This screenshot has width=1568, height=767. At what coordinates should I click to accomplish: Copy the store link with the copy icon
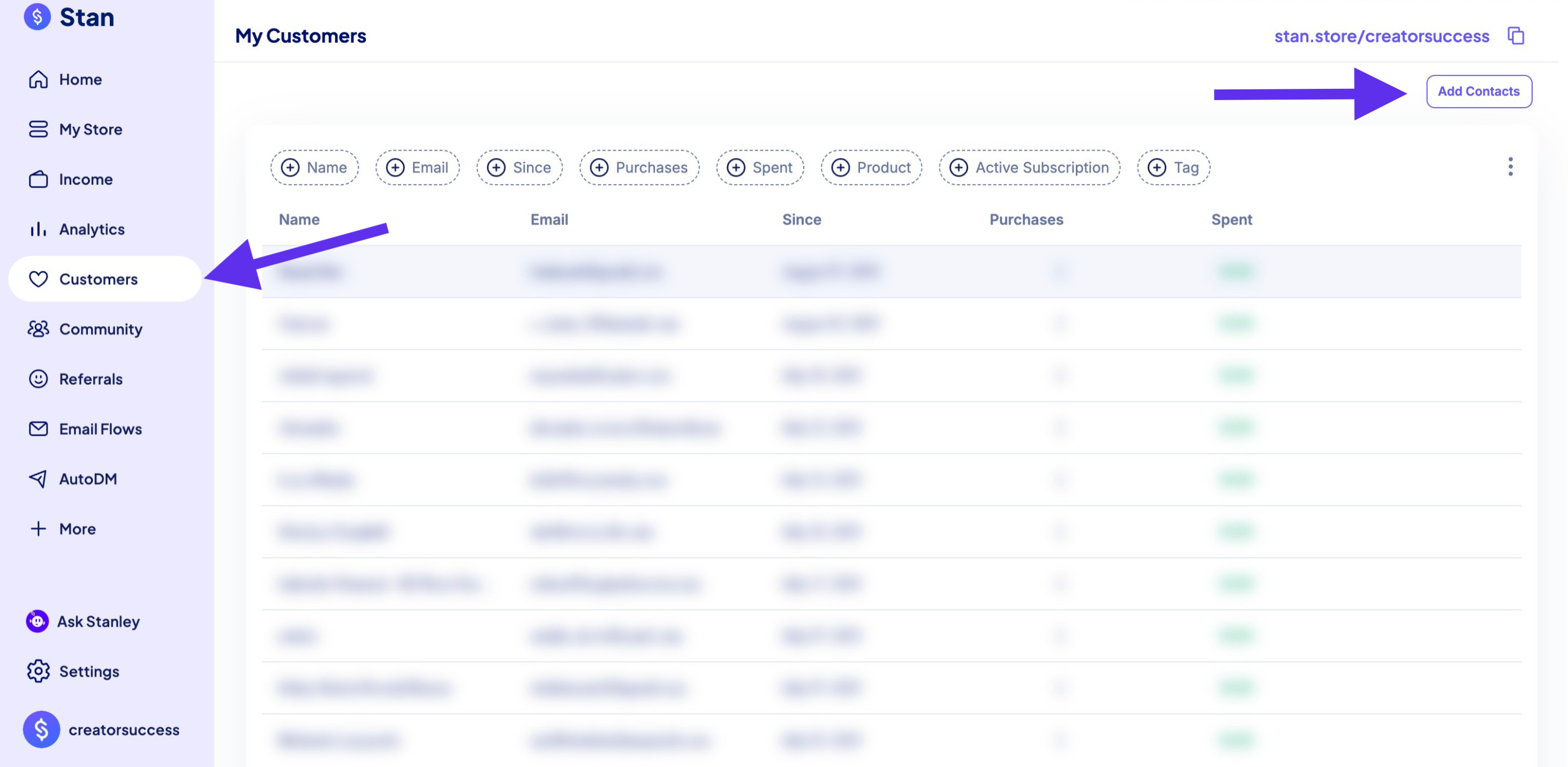click(1516, 36)
